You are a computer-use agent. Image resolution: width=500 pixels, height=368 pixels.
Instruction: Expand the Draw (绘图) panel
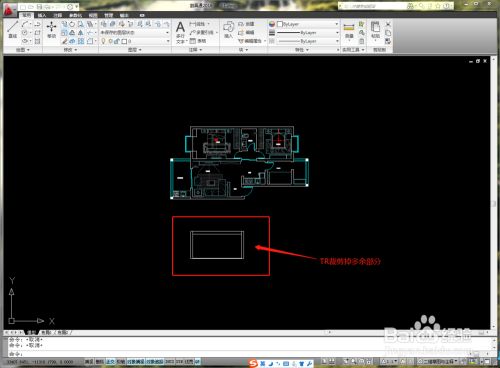tap(23, 50)
